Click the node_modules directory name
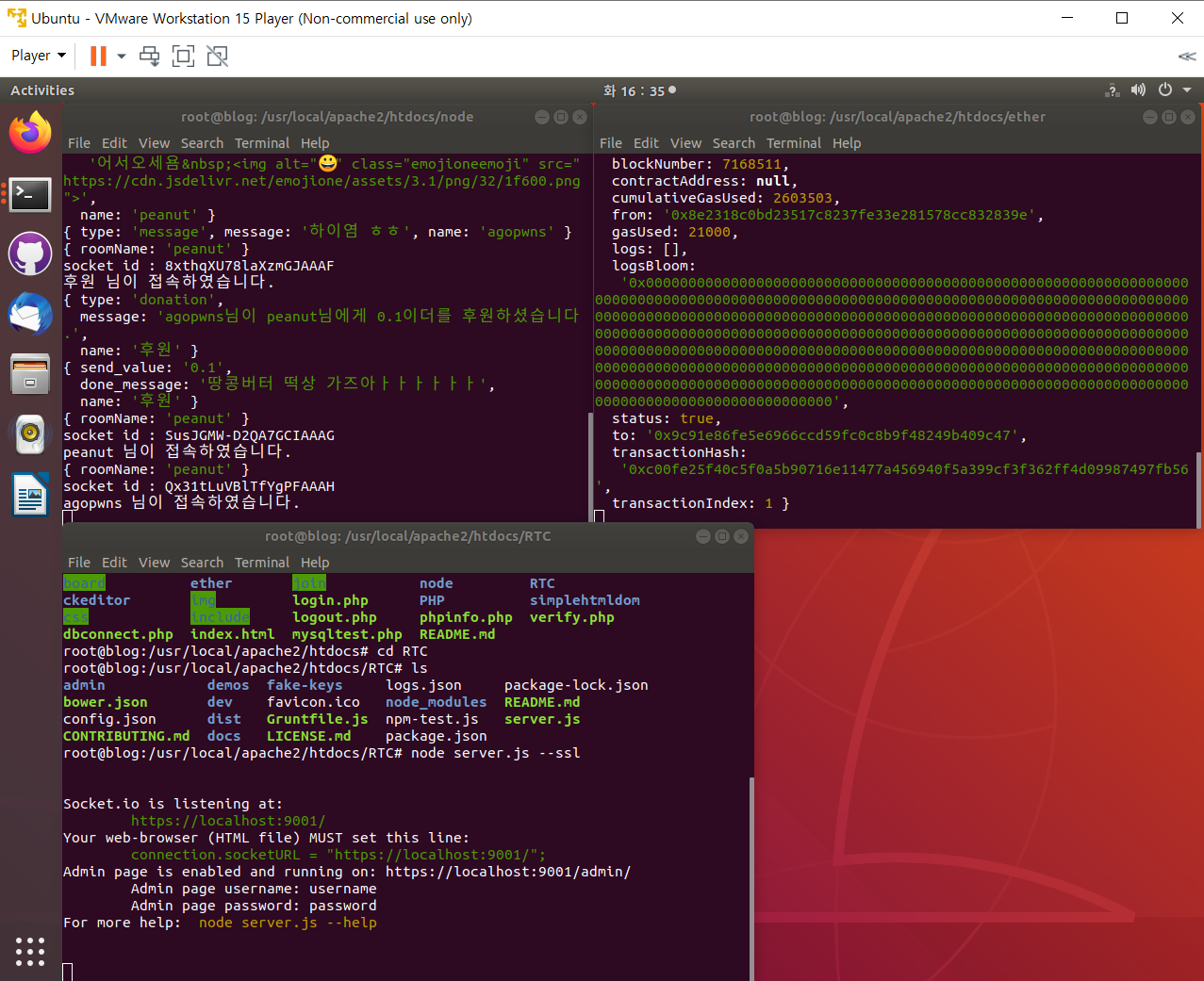 coord(436,702)
